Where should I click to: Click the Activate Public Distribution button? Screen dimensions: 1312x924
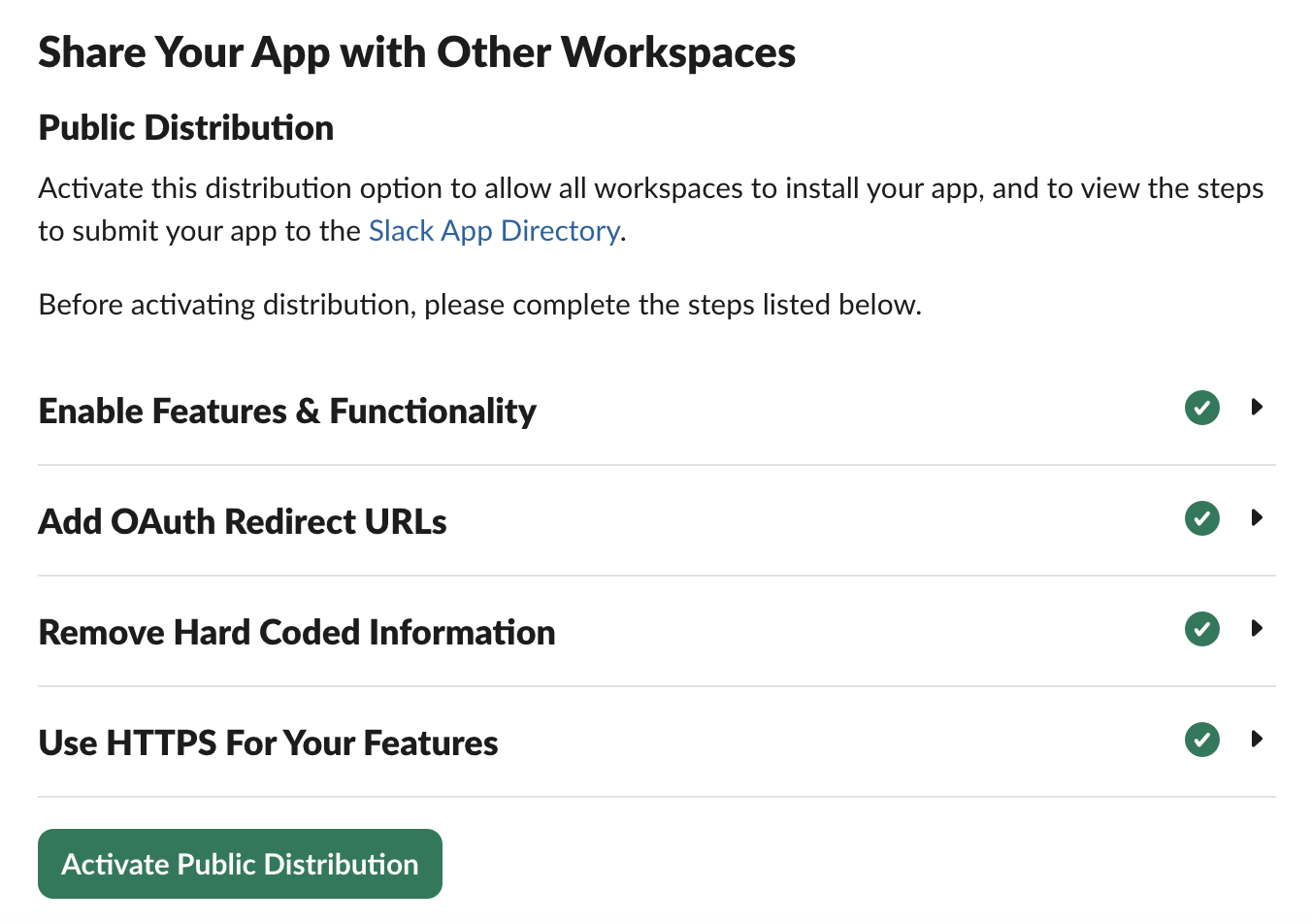[x=240, y=863]
